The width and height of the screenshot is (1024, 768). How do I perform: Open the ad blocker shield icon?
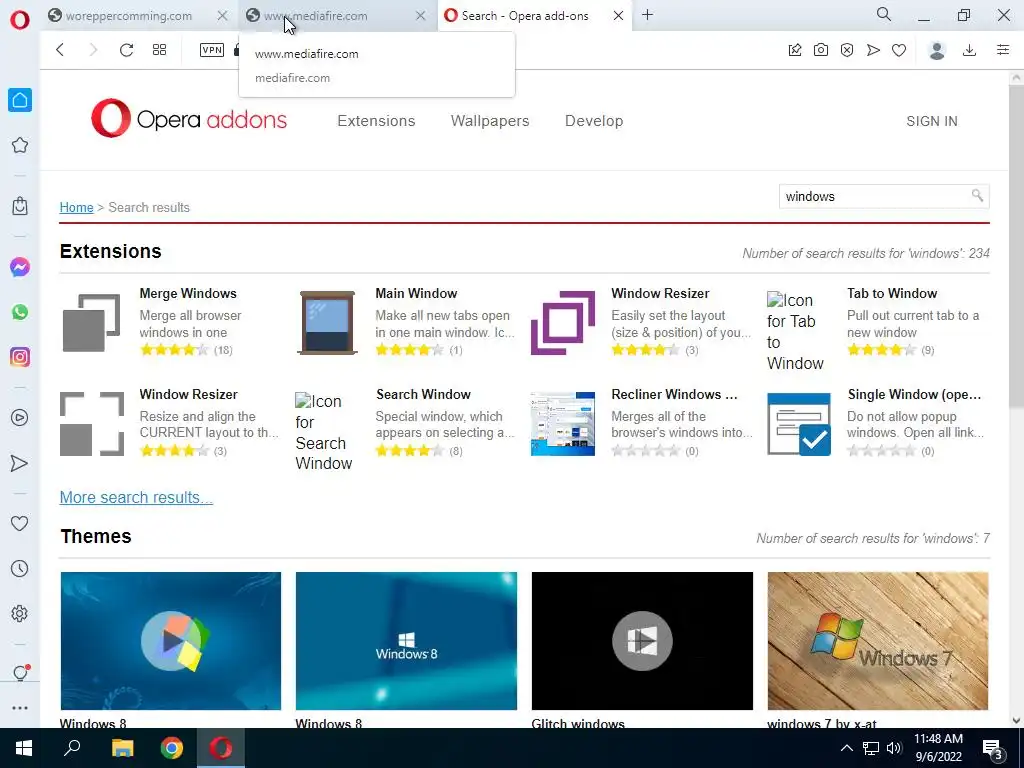click(x=847, y=50)
